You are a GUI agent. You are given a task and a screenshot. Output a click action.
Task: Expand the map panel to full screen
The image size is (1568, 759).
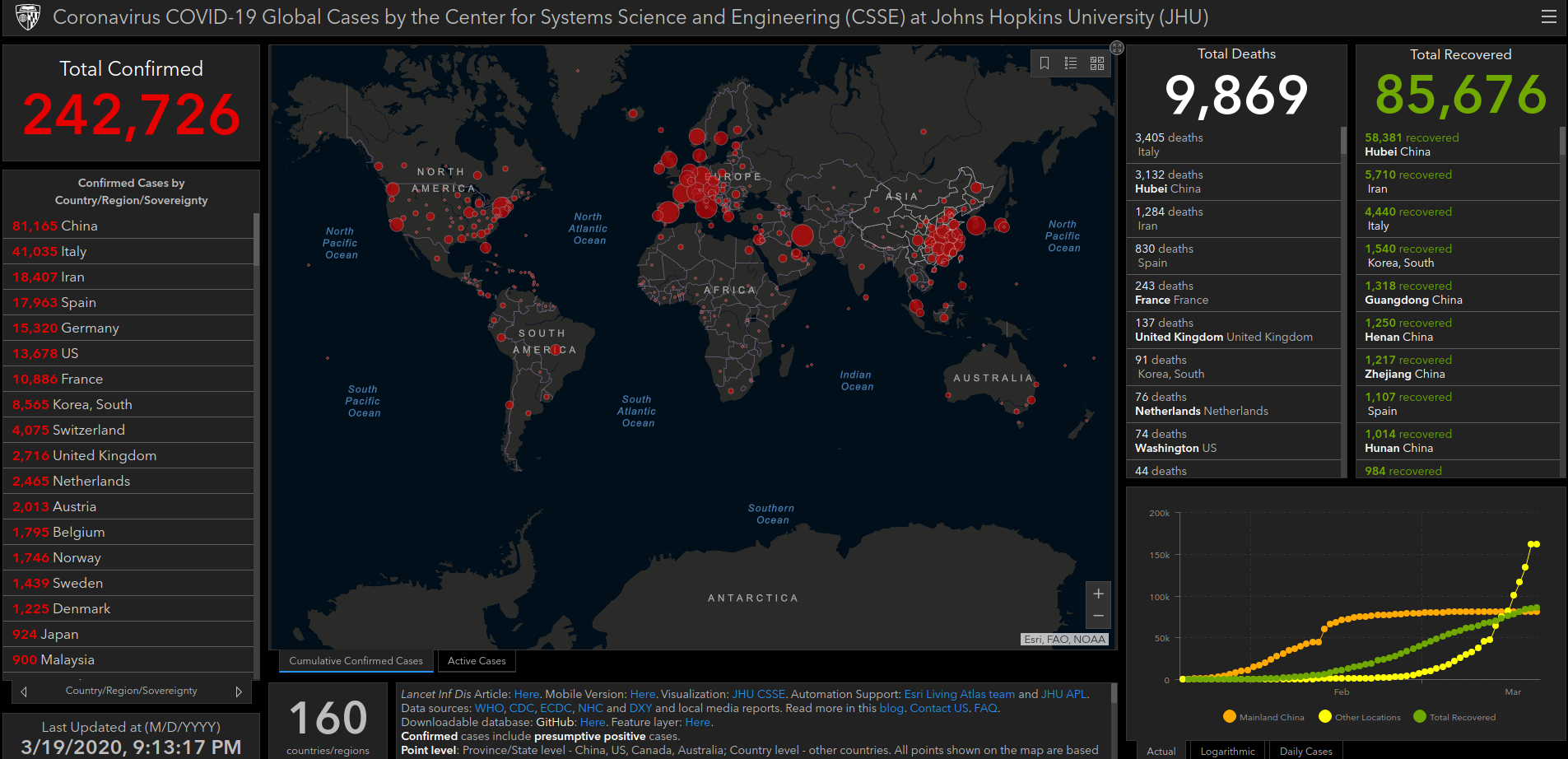click(1117, 48)
